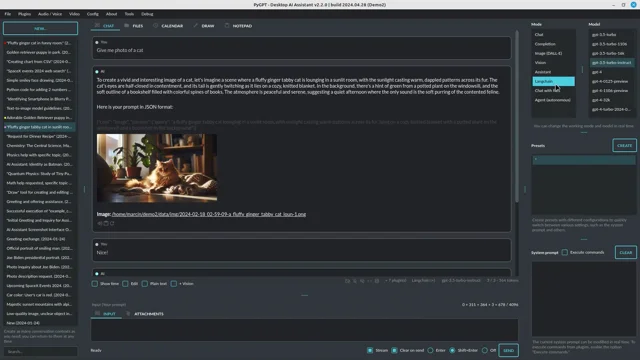Image resolution: width=640 pixels, height=360 pixels.
Task: Select the Shift+Enter radio option
Action: point(452,350)
